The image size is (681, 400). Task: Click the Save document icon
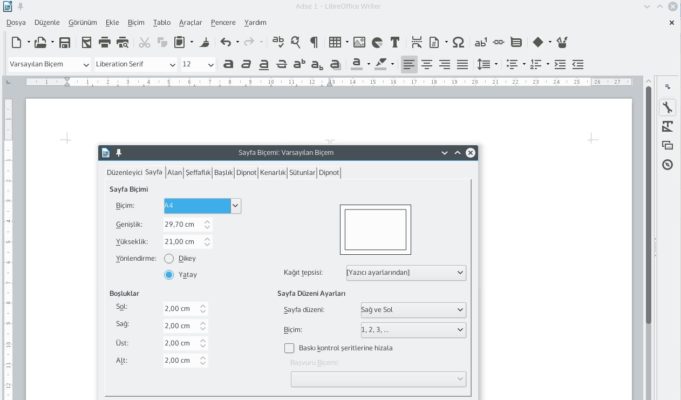pyautogui.click(x=65, y=42)
